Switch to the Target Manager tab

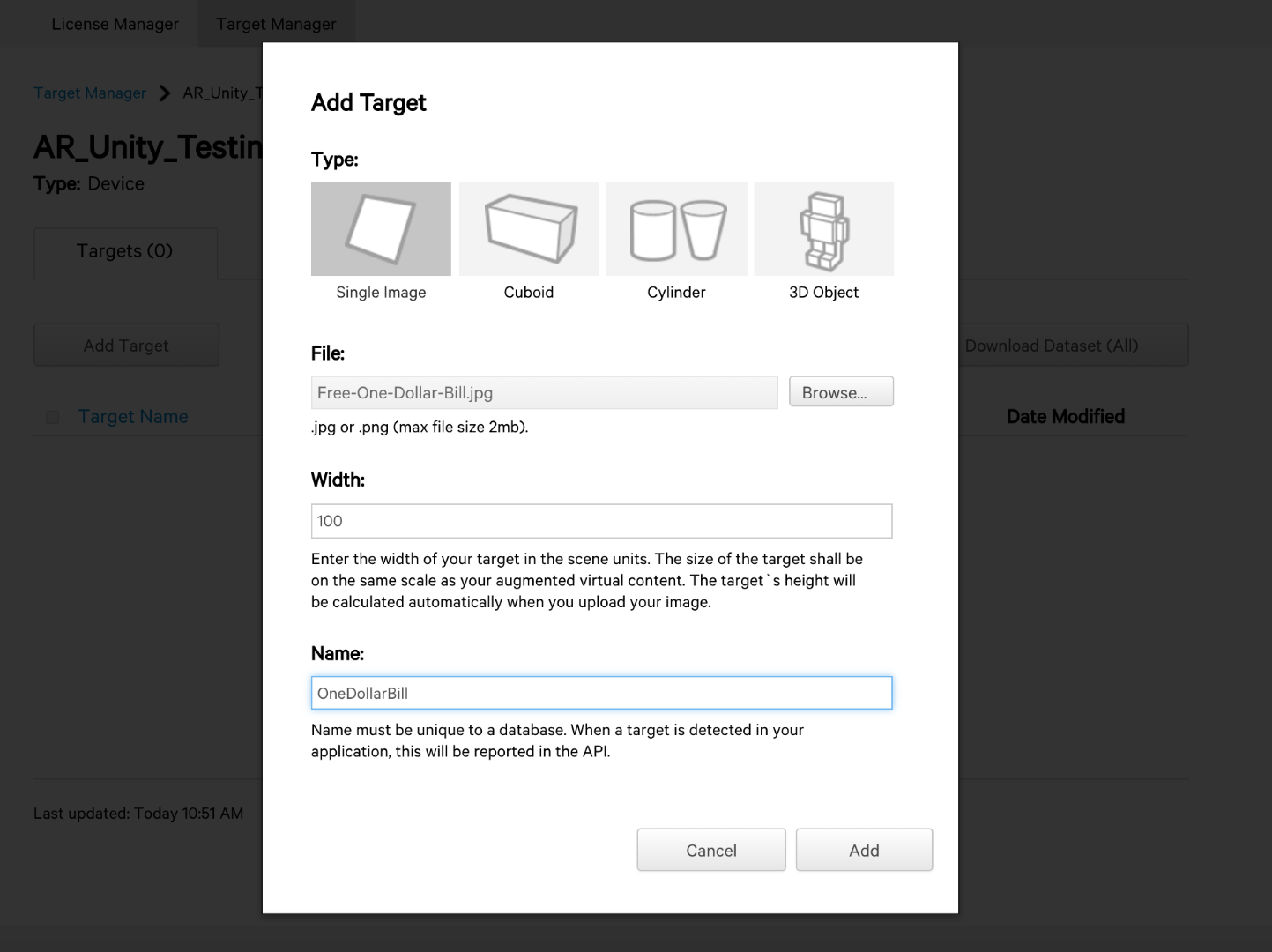tap(277, 23)
